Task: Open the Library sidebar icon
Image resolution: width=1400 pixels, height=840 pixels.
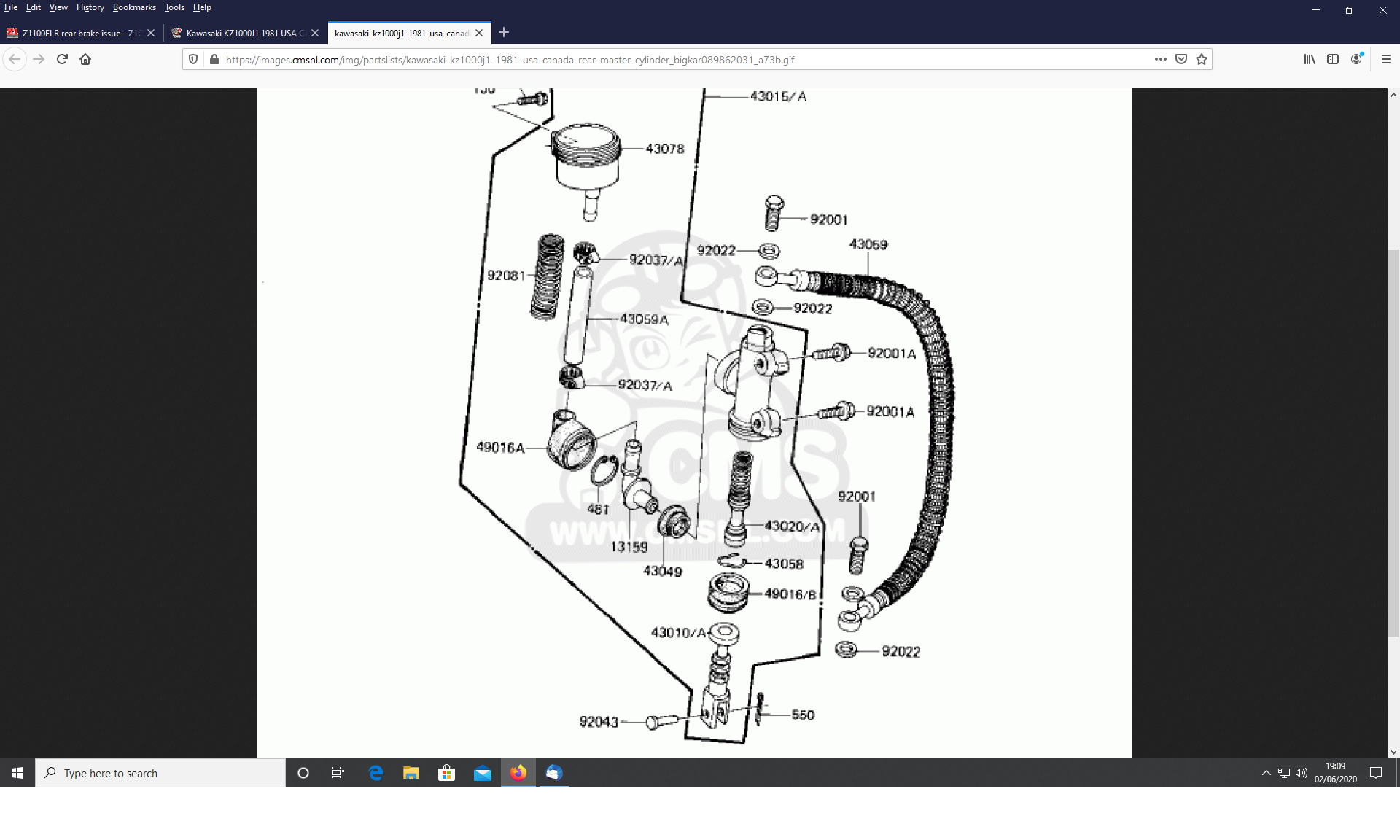Action: (x=1310, y=59)
